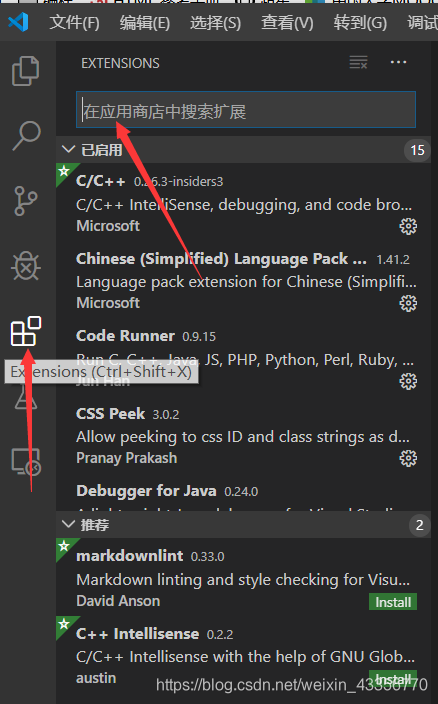Viewport: 438px width, 704px height.
Task: Open the Debug view icon
Action: (26, 265)
